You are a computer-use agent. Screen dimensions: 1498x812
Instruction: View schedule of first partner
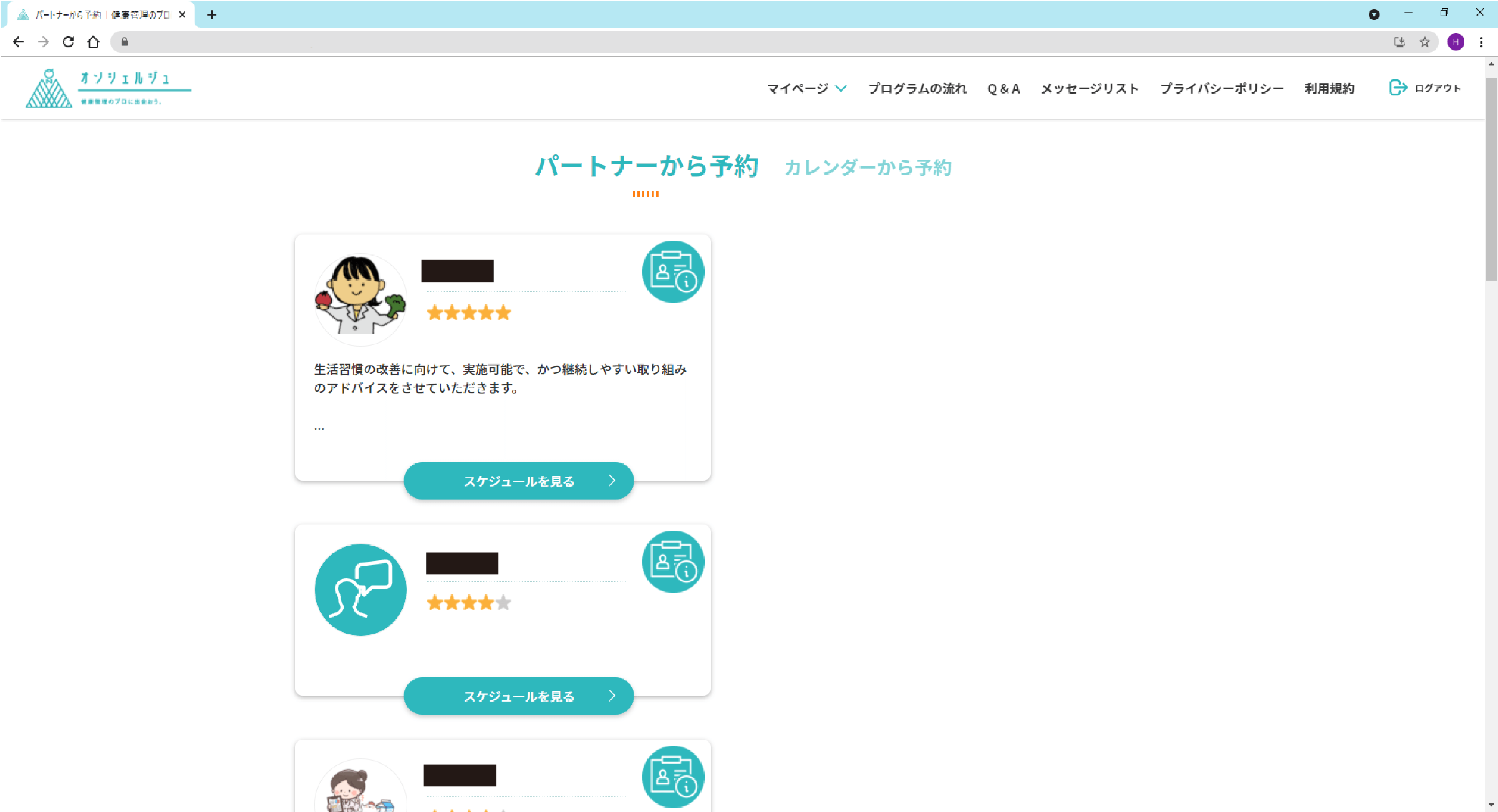[x=518, y=481]
